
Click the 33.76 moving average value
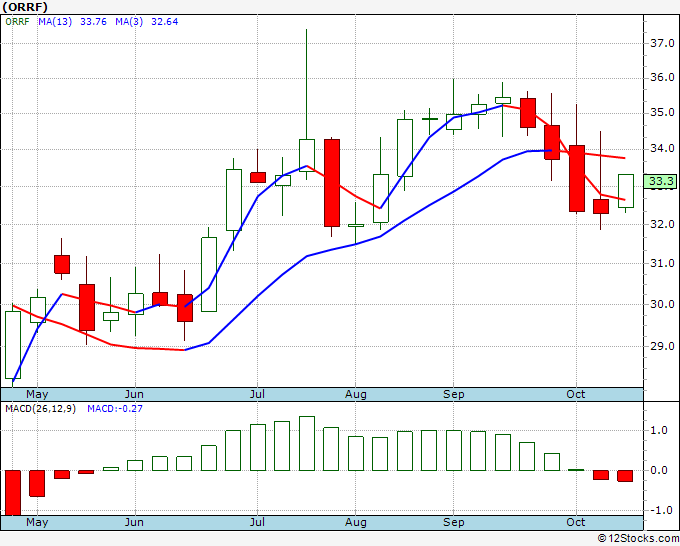tap(93, 22)
